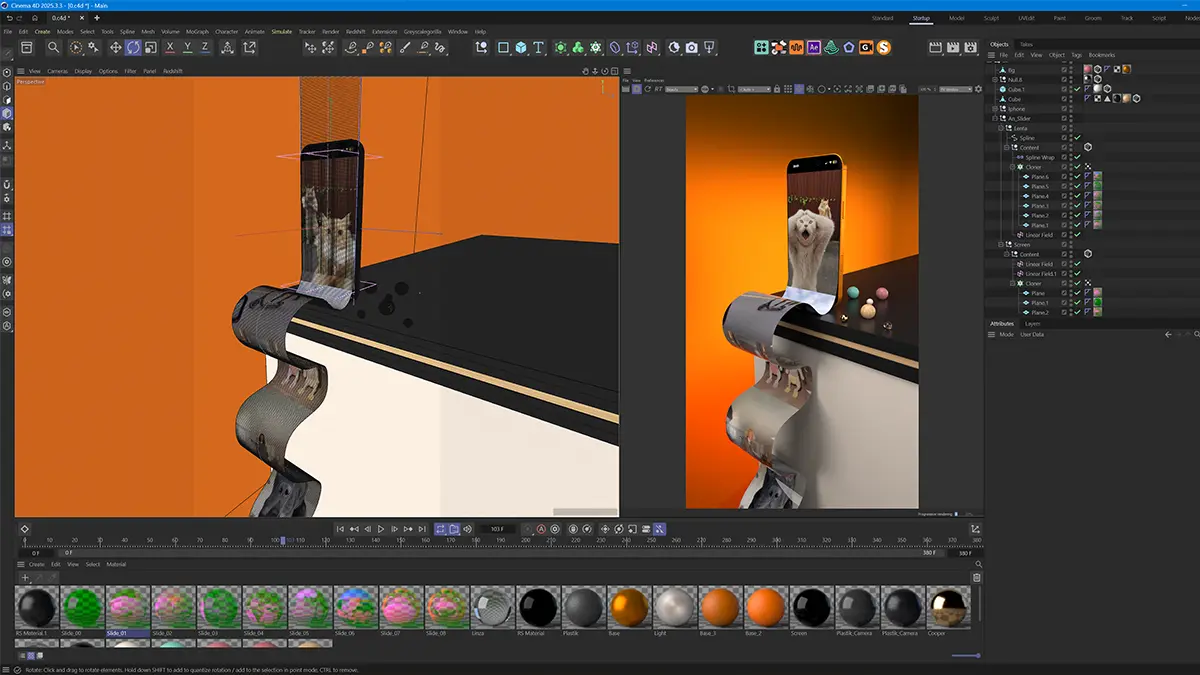
Task: Expand the Iphone object hierarchy
Action: pos(994,109)
